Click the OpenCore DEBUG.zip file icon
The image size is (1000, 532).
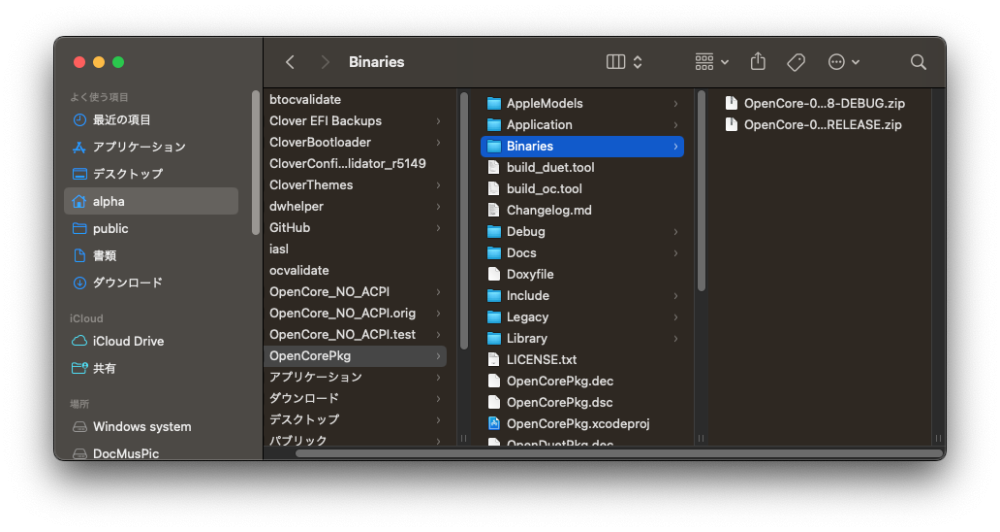pos(732,103)
